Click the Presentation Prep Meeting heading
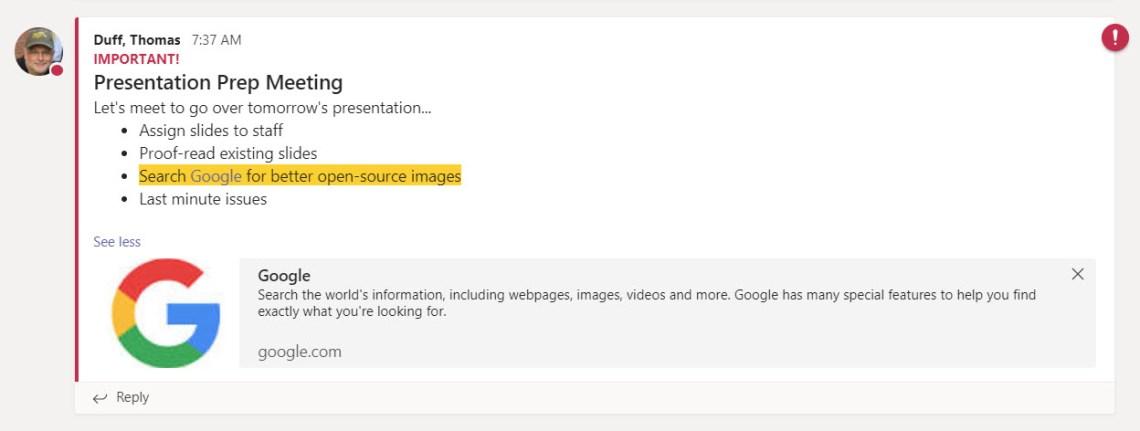The width and height of the screenshot is (1140, 431). point(218,82)
